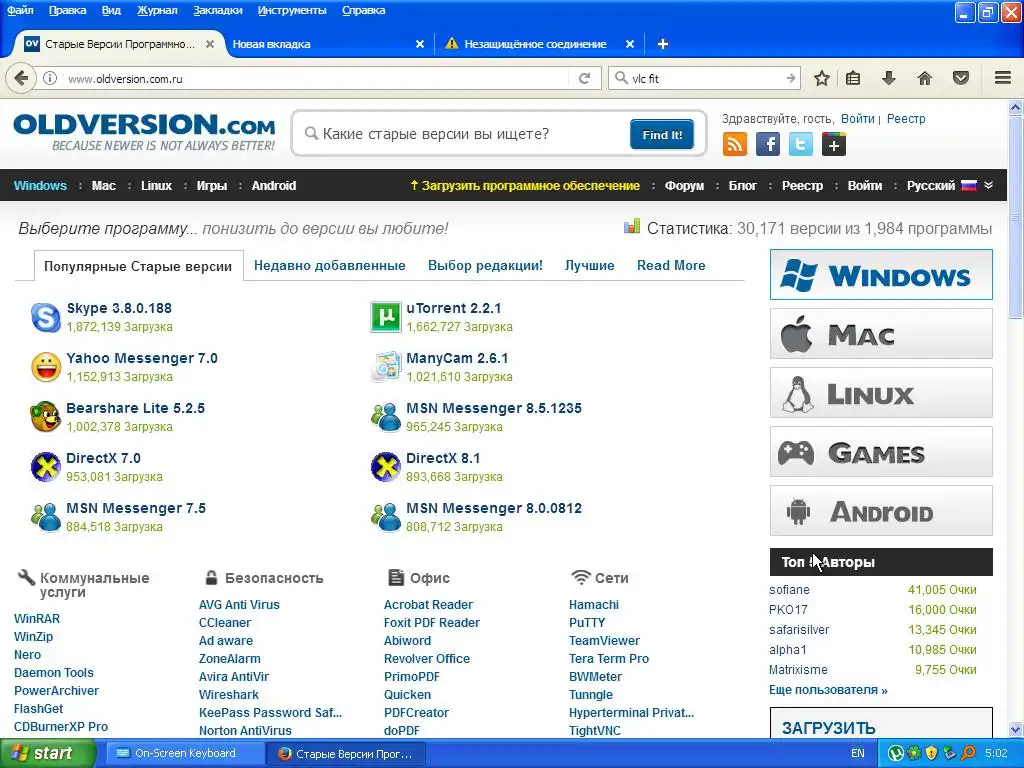Open the Журнал menu

[x=157, y=10]
